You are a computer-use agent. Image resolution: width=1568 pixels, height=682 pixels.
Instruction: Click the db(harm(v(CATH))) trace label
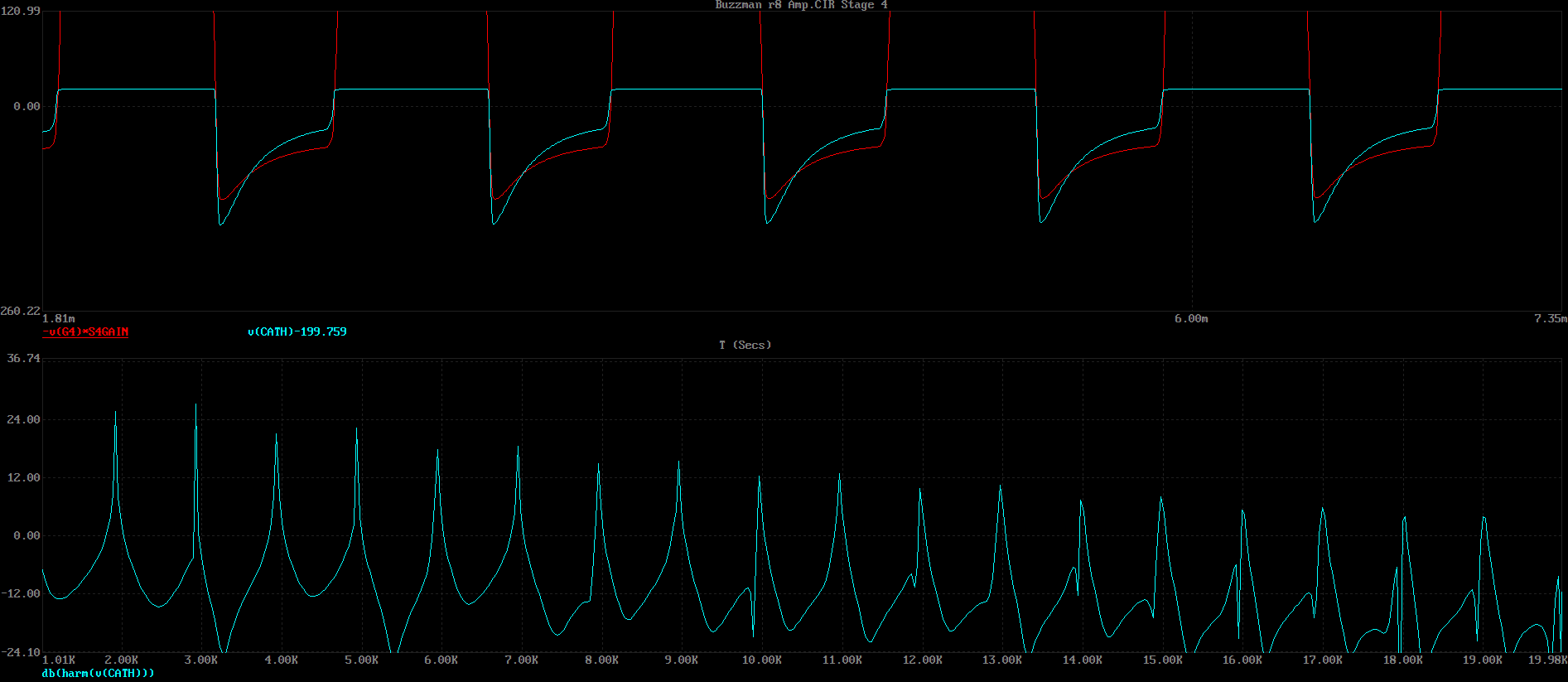coord(98,673)
